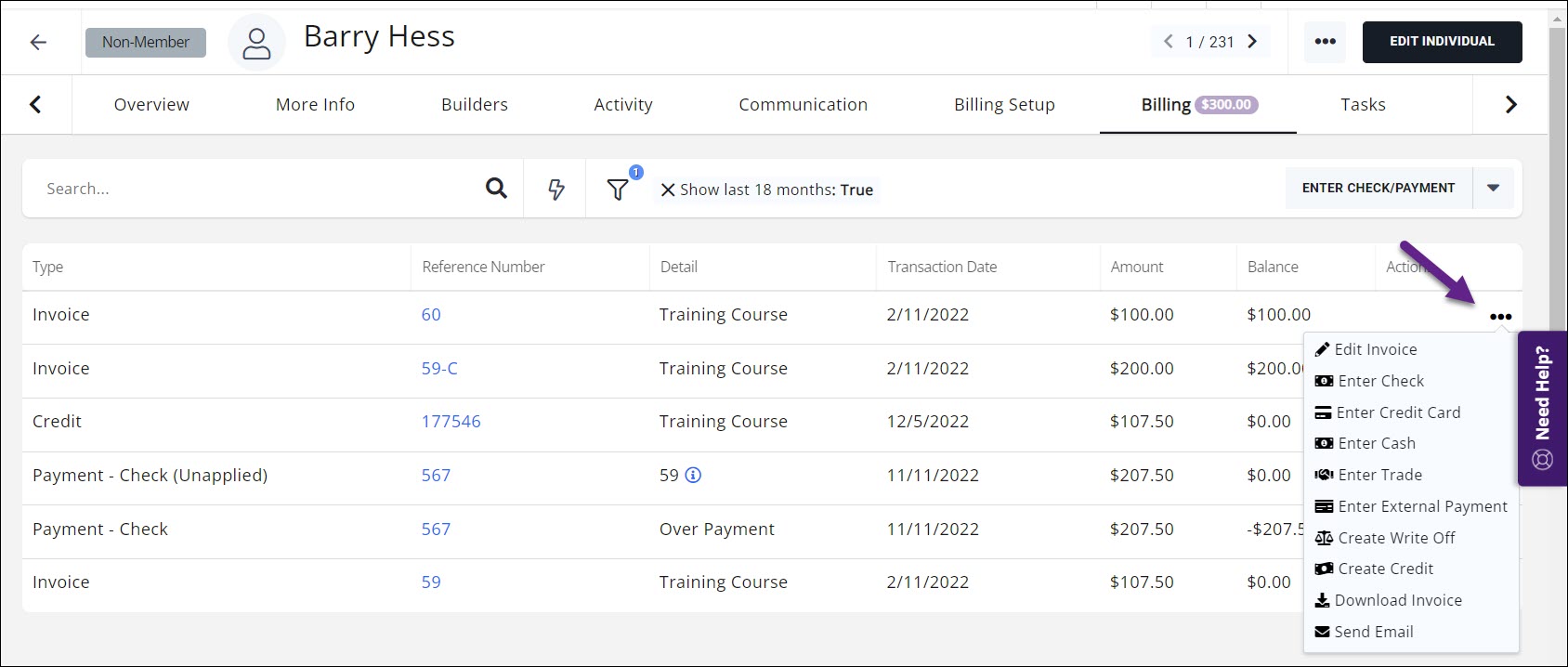Go to next individual record arrow
1568x667 pixels.
pyautogui.click(x=1252, y=42)
